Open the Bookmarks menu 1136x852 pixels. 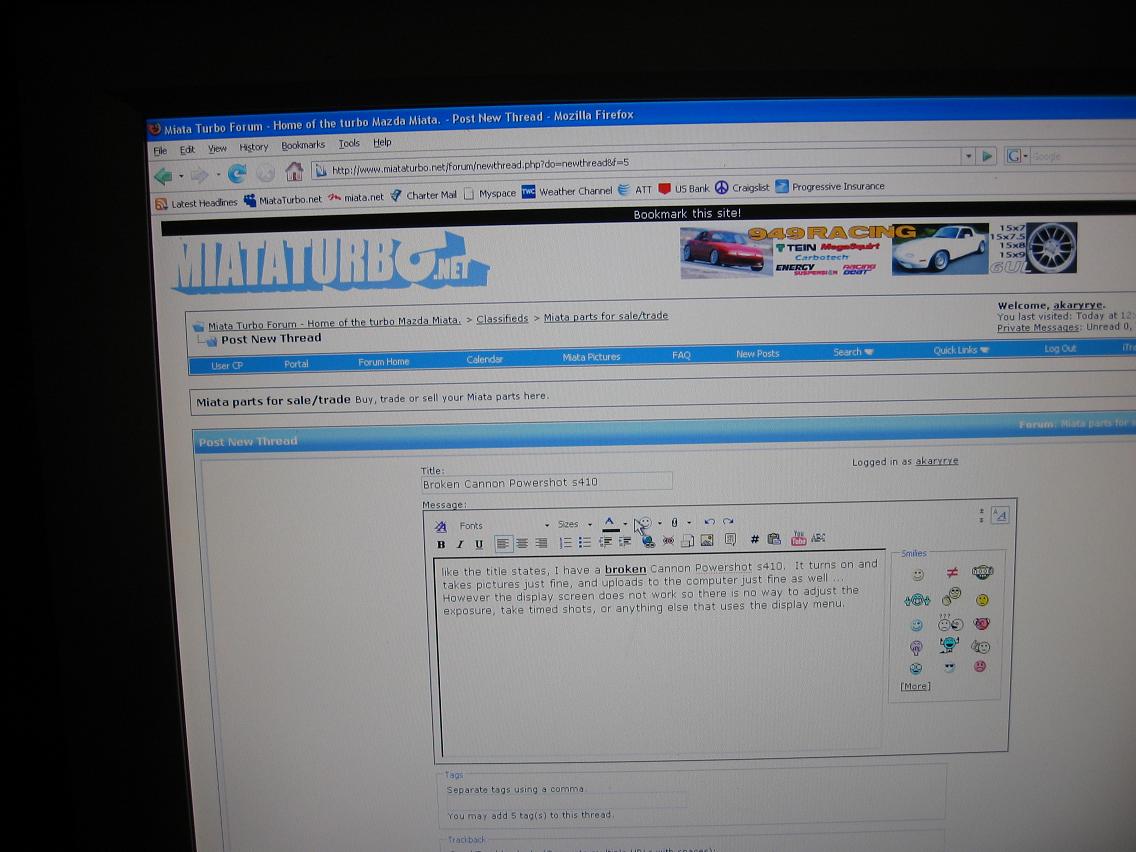[x=303, y=145]
